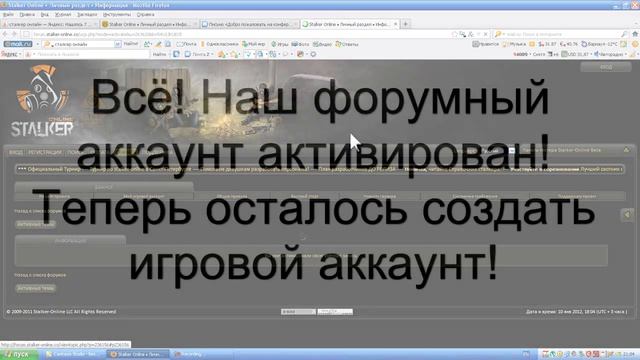Open Ответы on the mail.ru toolbar

point(347,44)
